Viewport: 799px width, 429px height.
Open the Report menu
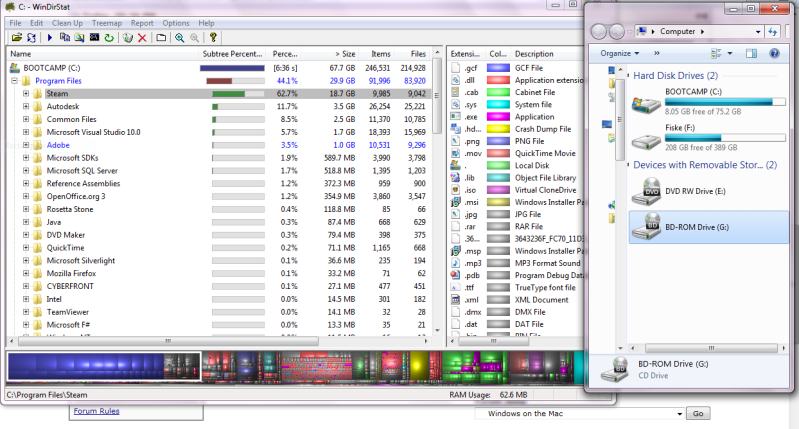click(x=142, y=23)
